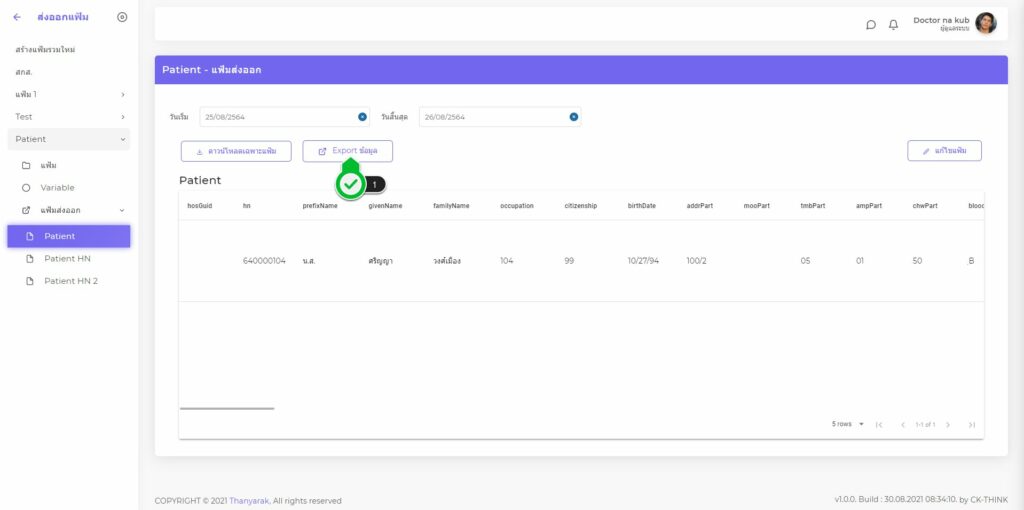Viewport: 1024px width, 510px height.
Task: Go to the last page of the table
Action: click(971, 425)
